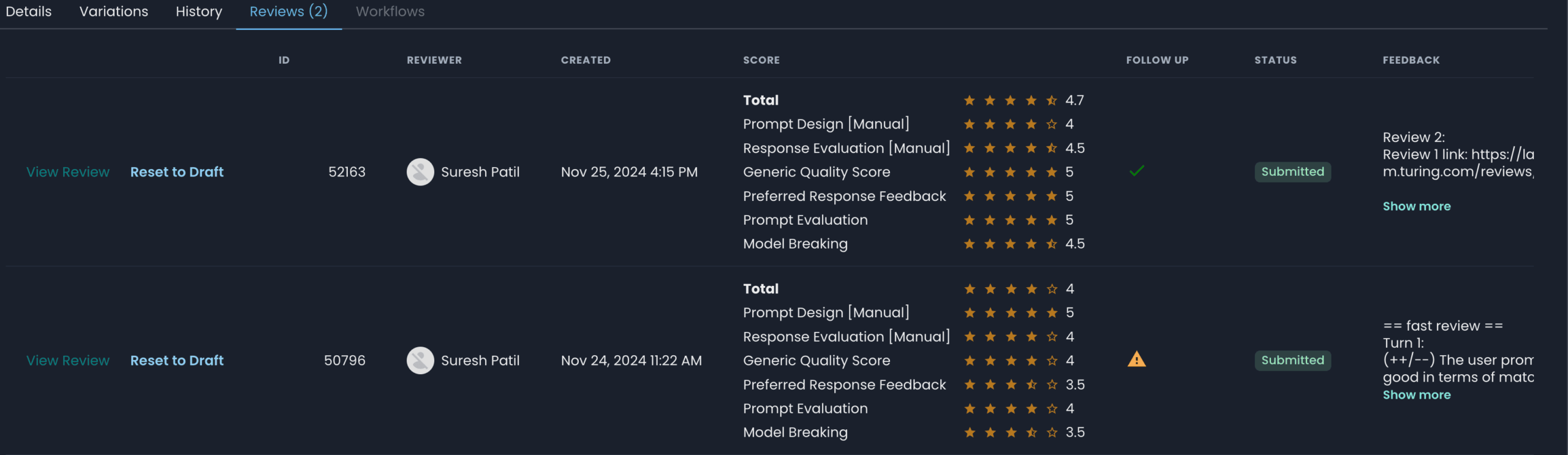Open View Review for review 50796
The height and width of the screenshot is (455, 1568).
coord(68,361)
